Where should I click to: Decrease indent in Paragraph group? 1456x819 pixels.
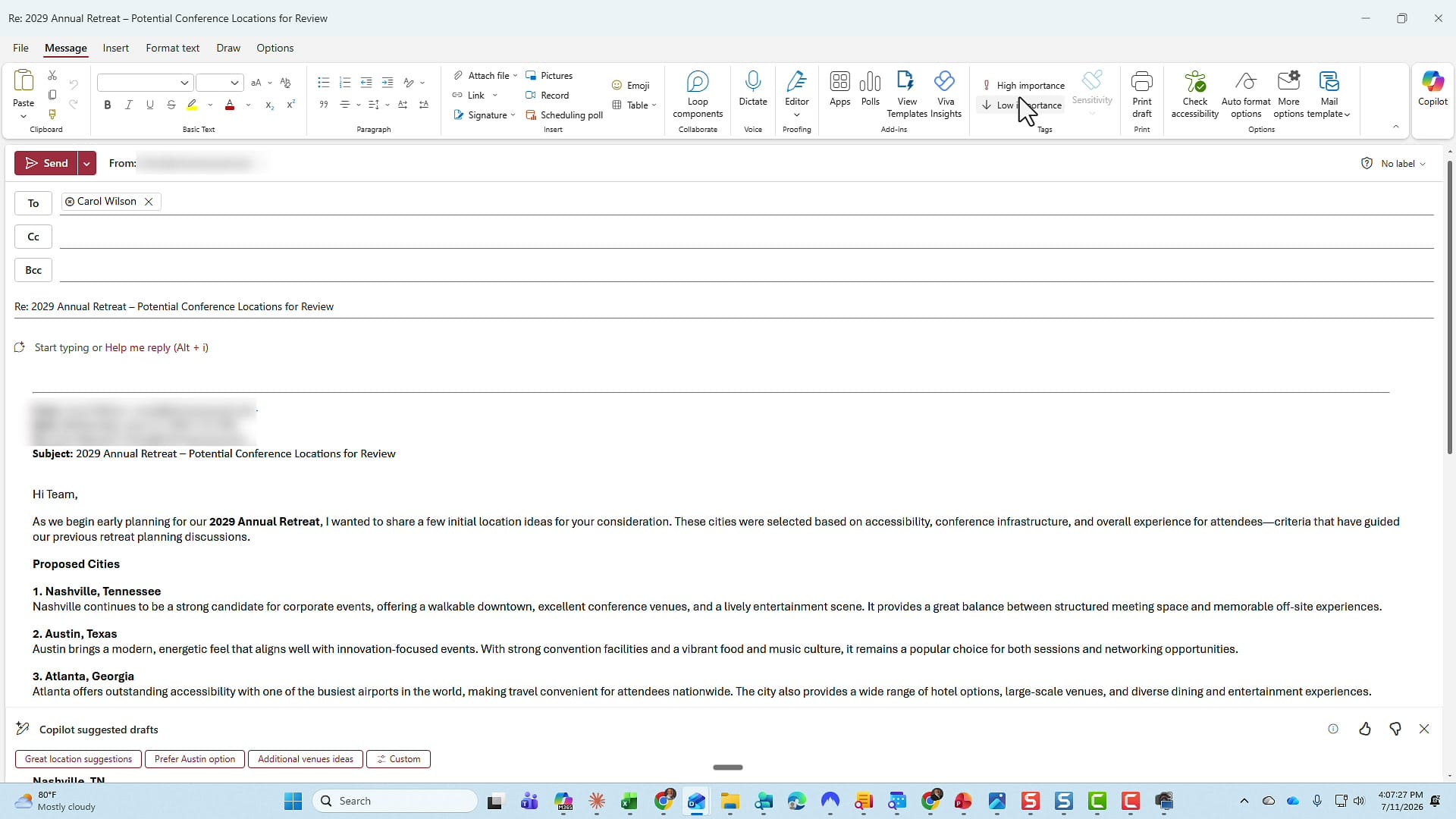point(366,83)
